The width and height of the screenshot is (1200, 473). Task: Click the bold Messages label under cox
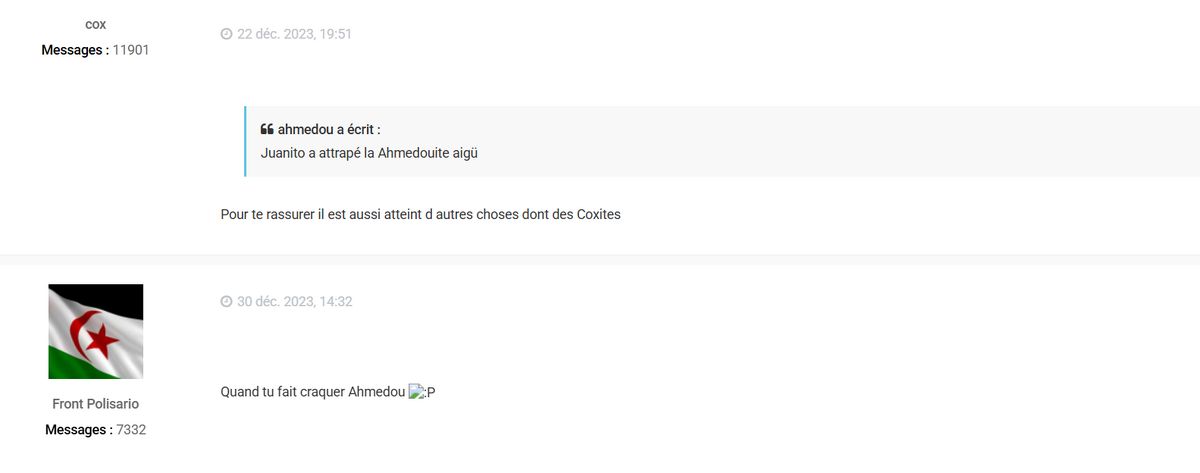75,50
